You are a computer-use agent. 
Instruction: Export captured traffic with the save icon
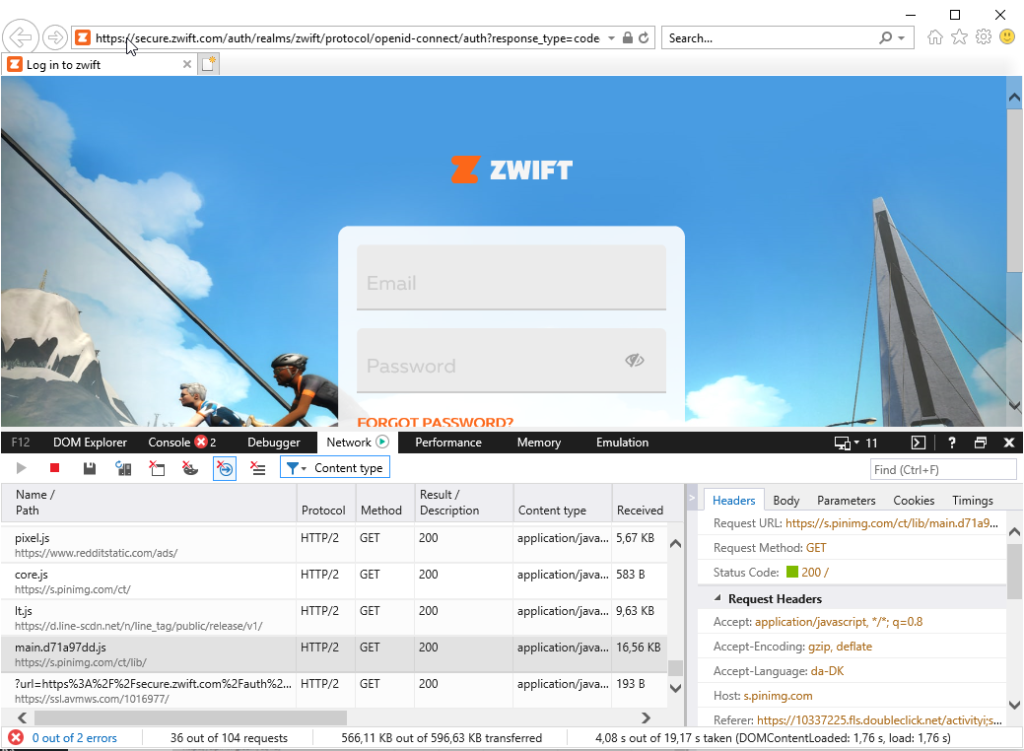point(89,468)
